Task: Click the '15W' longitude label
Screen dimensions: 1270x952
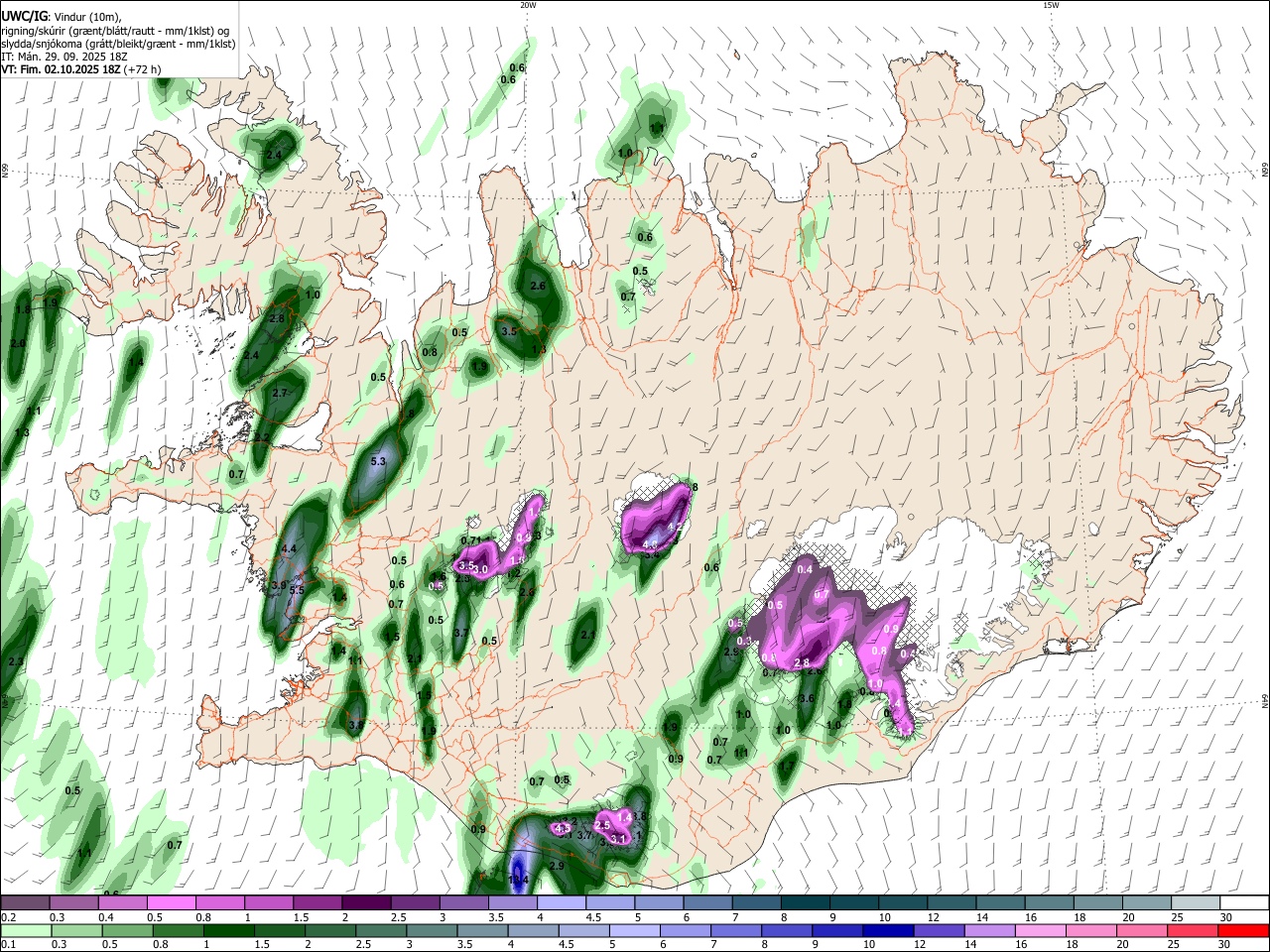Action: pos(1051,5)
